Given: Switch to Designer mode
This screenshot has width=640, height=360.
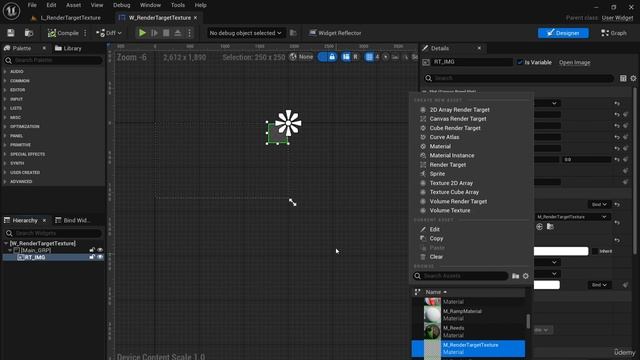Looking at the screenshot, I should coord(563,33).
